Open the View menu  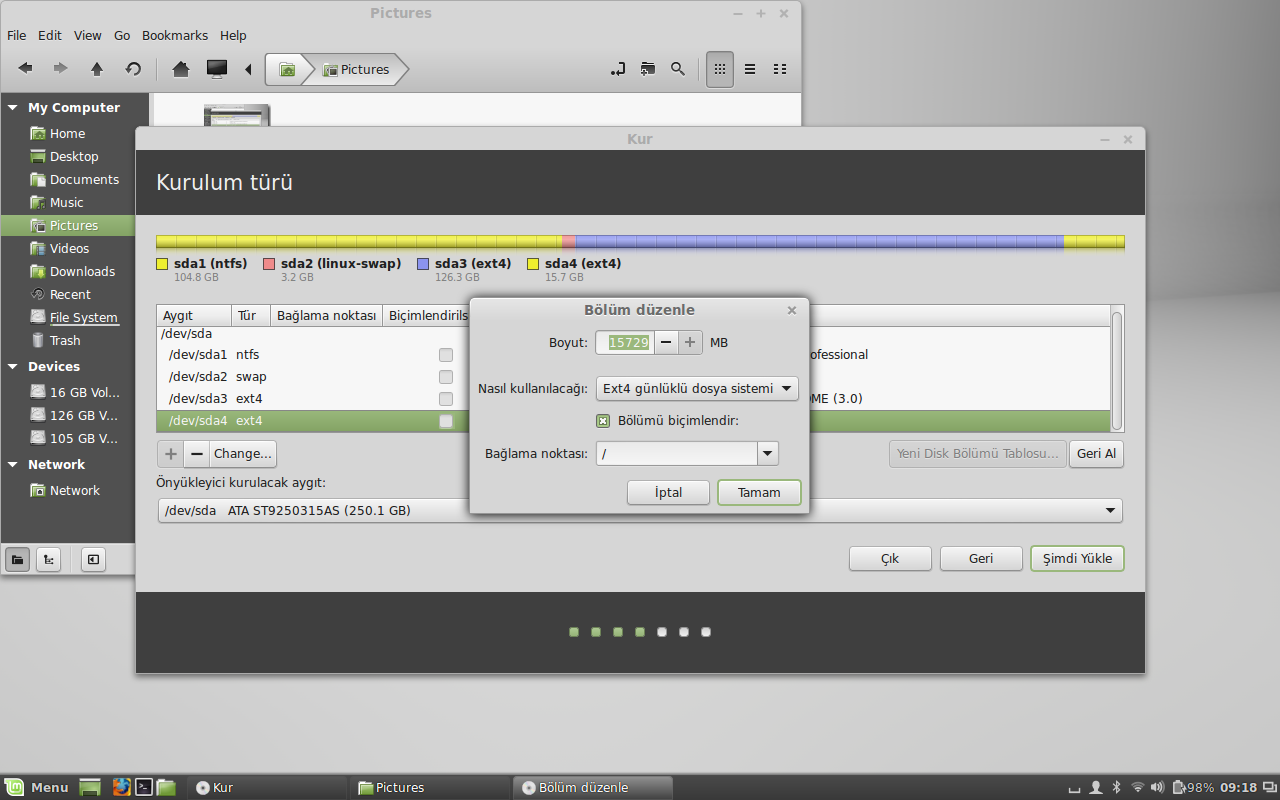88,35
